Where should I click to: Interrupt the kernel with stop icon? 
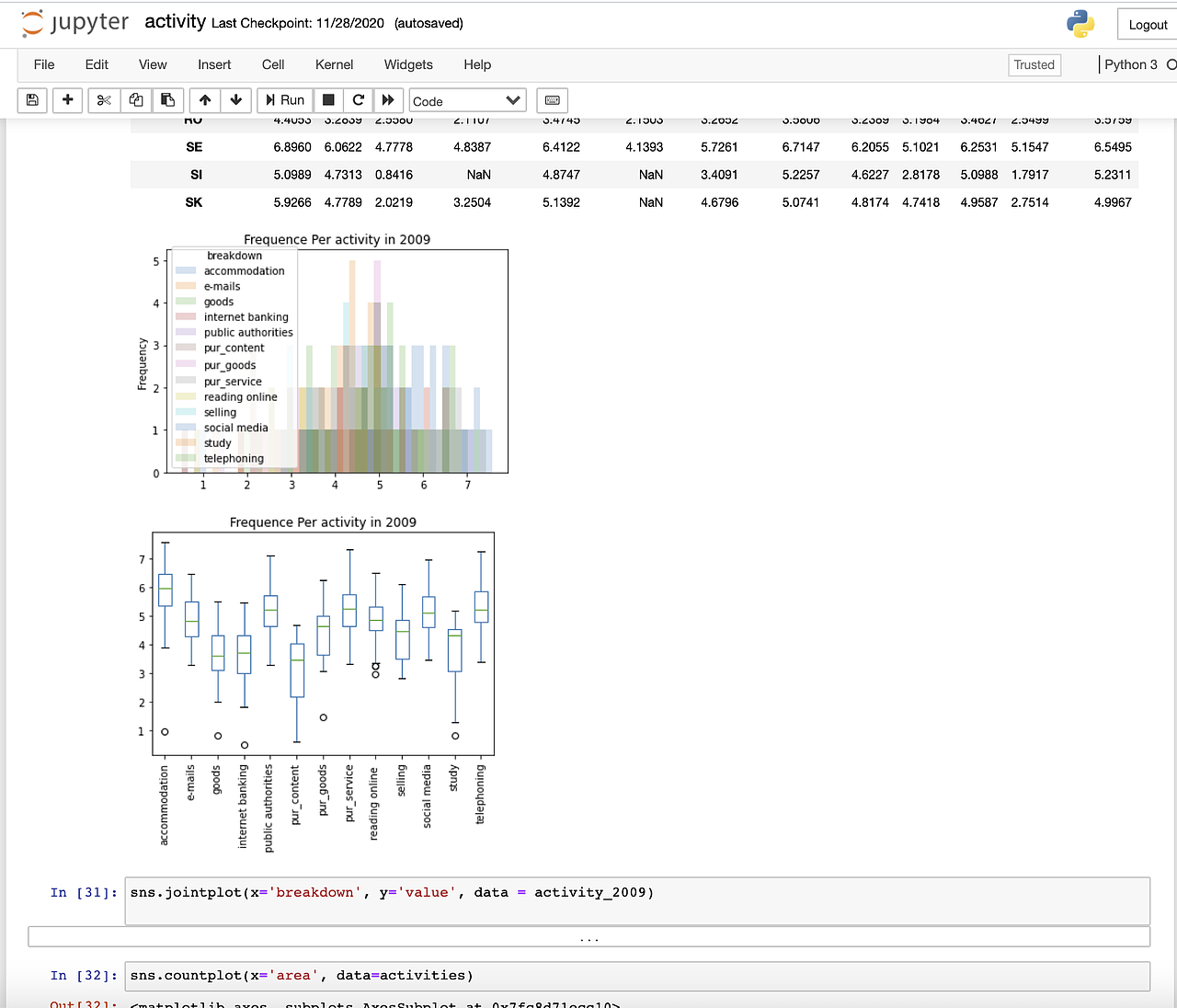tap(328, 100)
